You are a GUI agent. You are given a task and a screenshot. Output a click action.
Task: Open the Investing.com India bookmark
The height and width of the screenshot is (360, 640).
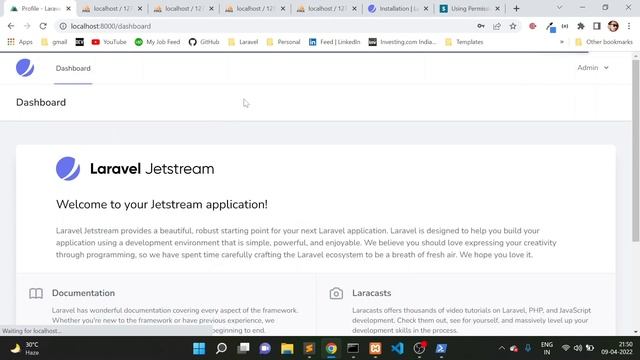pyautogui.click(x=402, y=42)
